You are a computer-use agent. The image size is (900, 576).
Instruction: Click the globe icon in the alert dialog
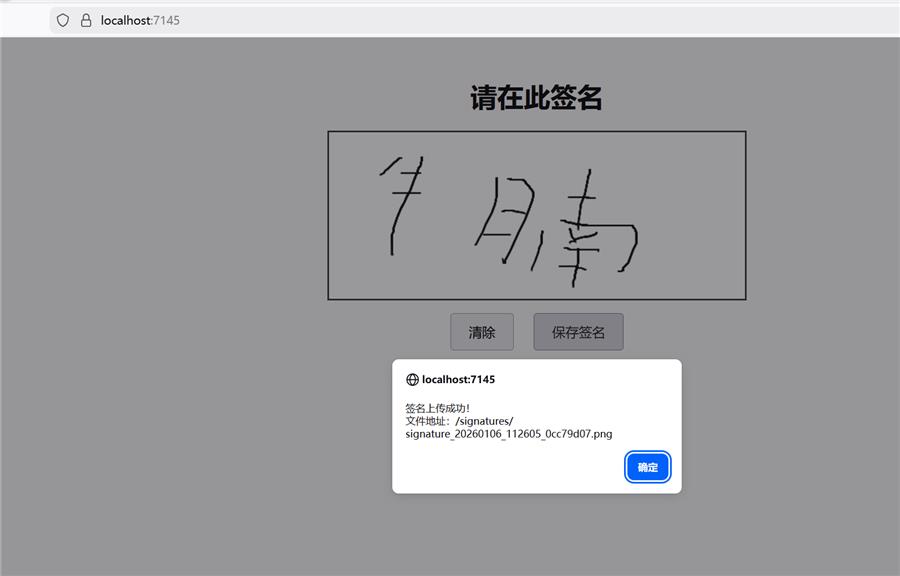(x=412, y=380)
